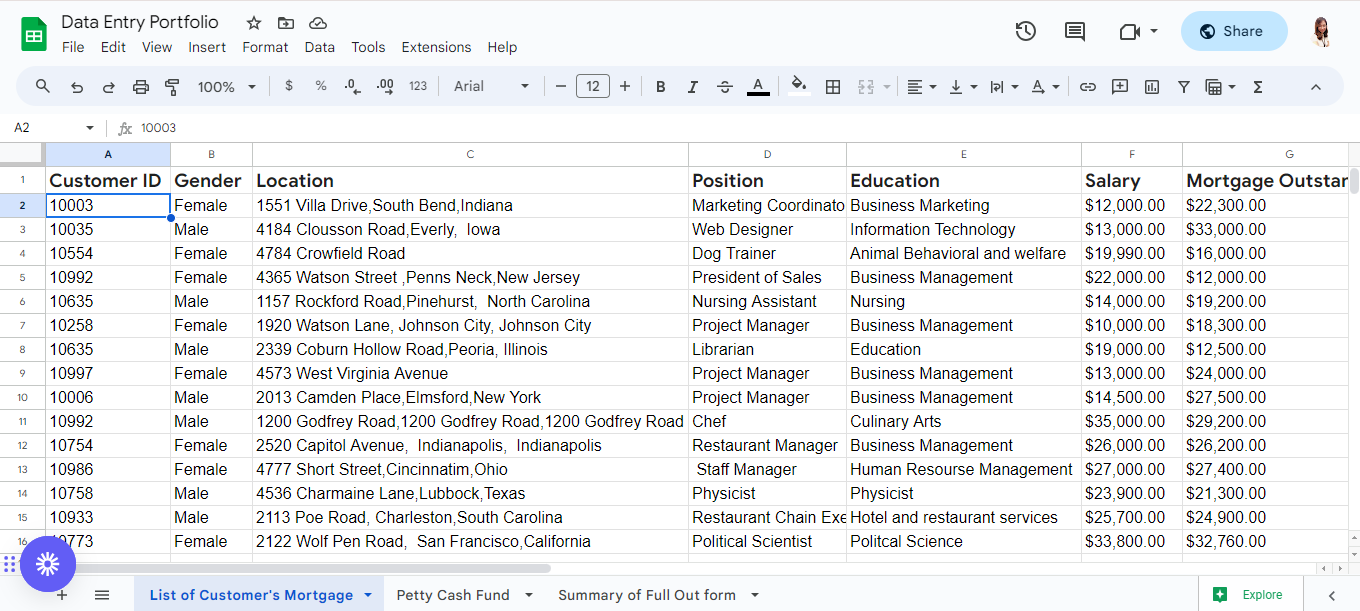Undo the last action

[x=76, y=87]
